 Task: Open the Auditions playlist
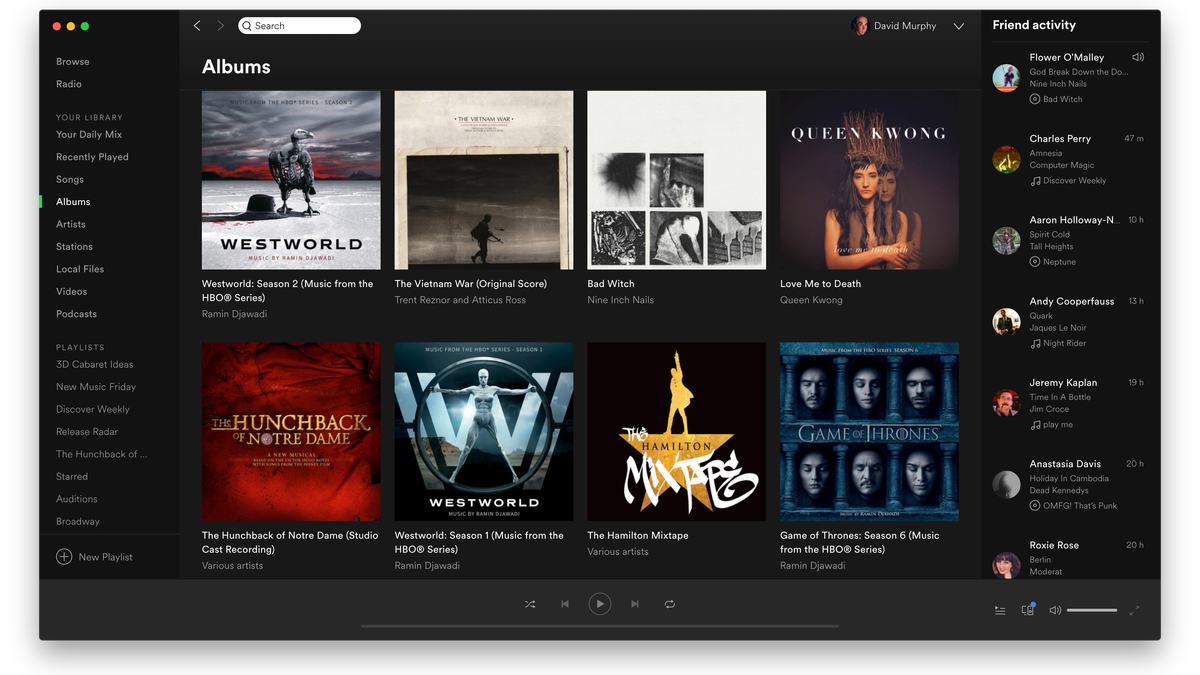77,499
